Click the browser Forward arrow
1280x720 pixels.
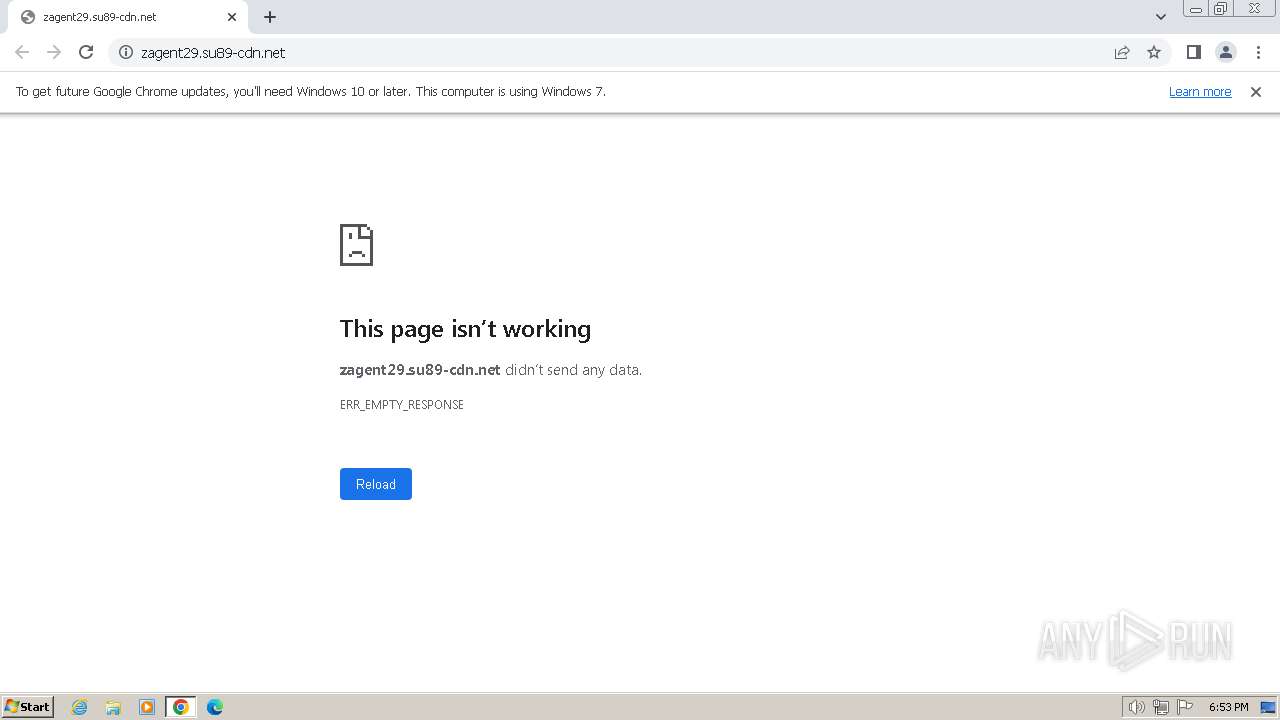pos(54,52)
